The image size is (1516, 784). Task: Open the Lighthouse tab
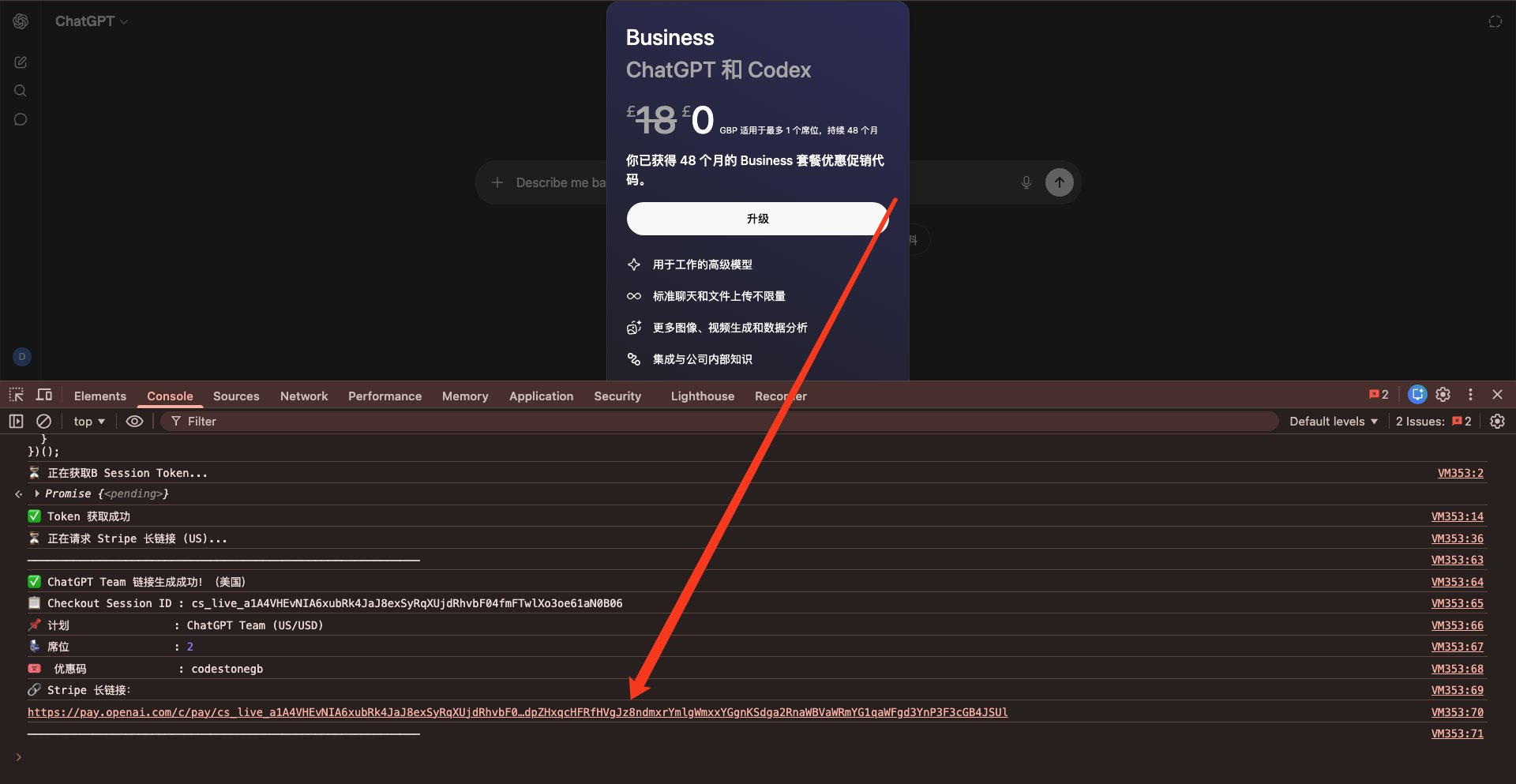[x=703, y=396]
